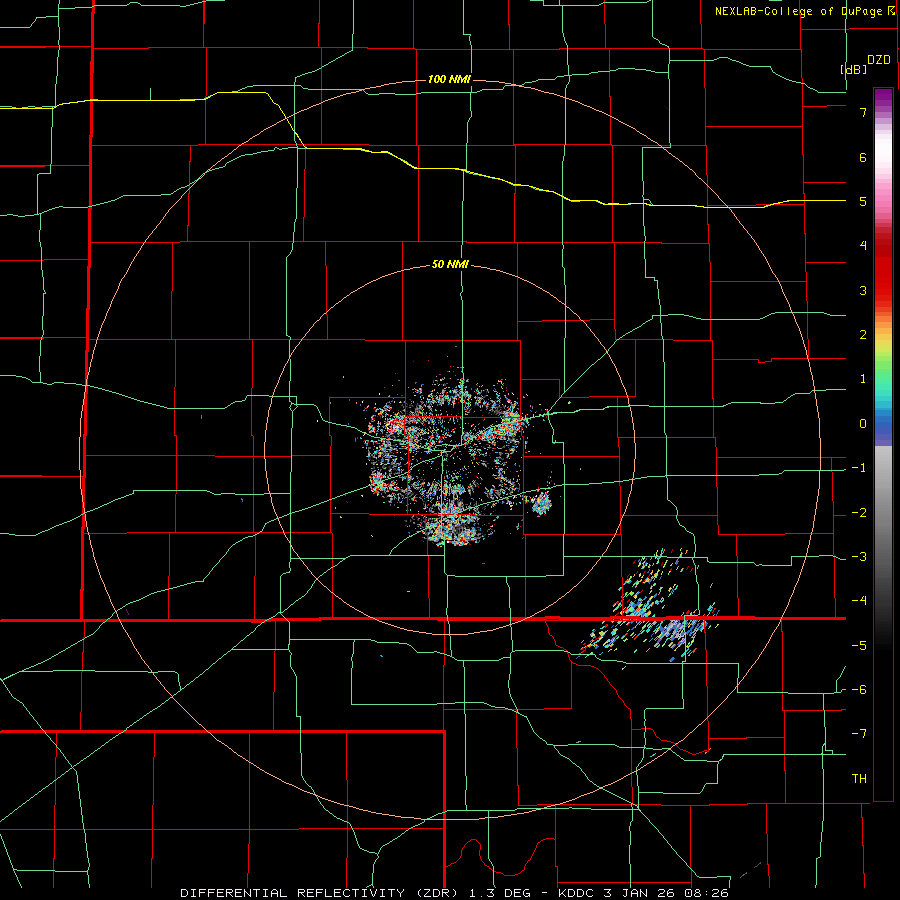Click the -3 value on the ZDR scale

(859, 557)
